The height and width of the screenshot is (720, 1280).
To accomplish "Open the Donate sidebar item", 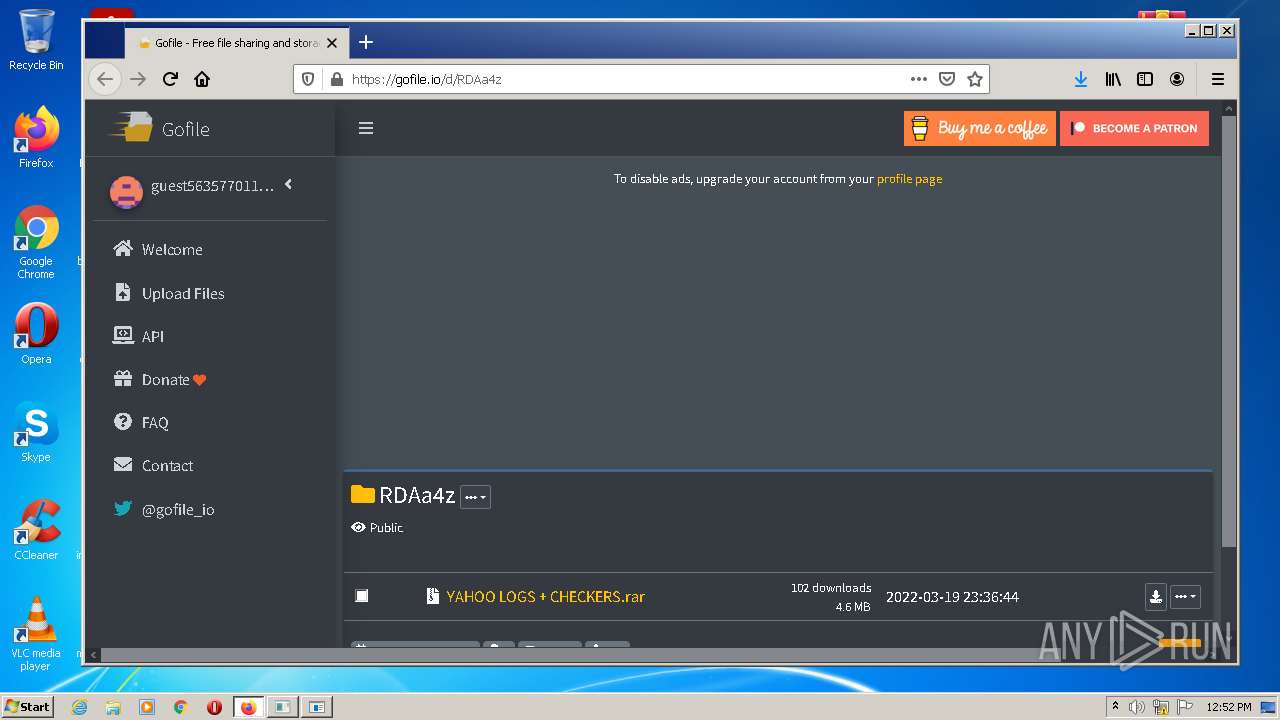I will (x=160, y=379).
